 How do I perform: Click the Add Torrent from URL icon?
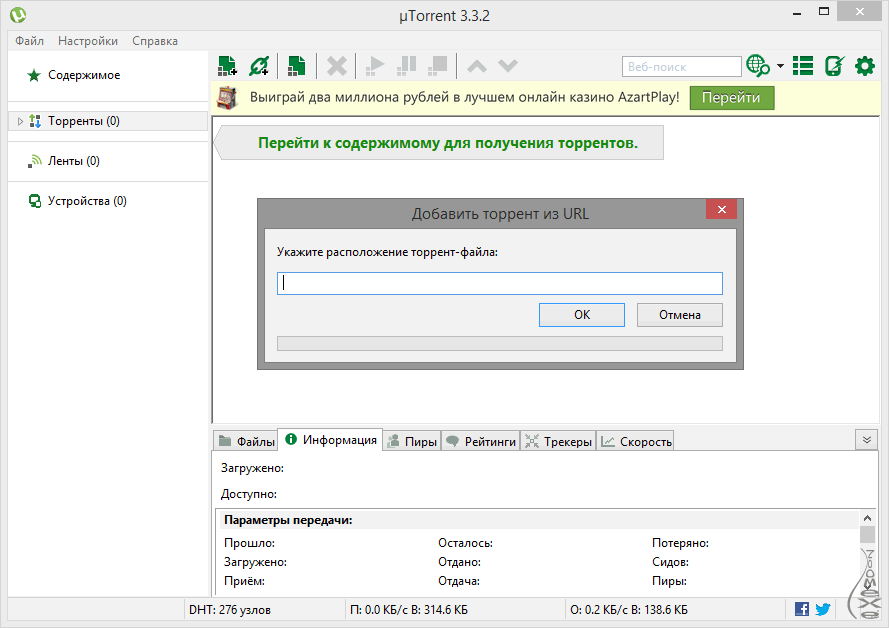click(259, 66)
